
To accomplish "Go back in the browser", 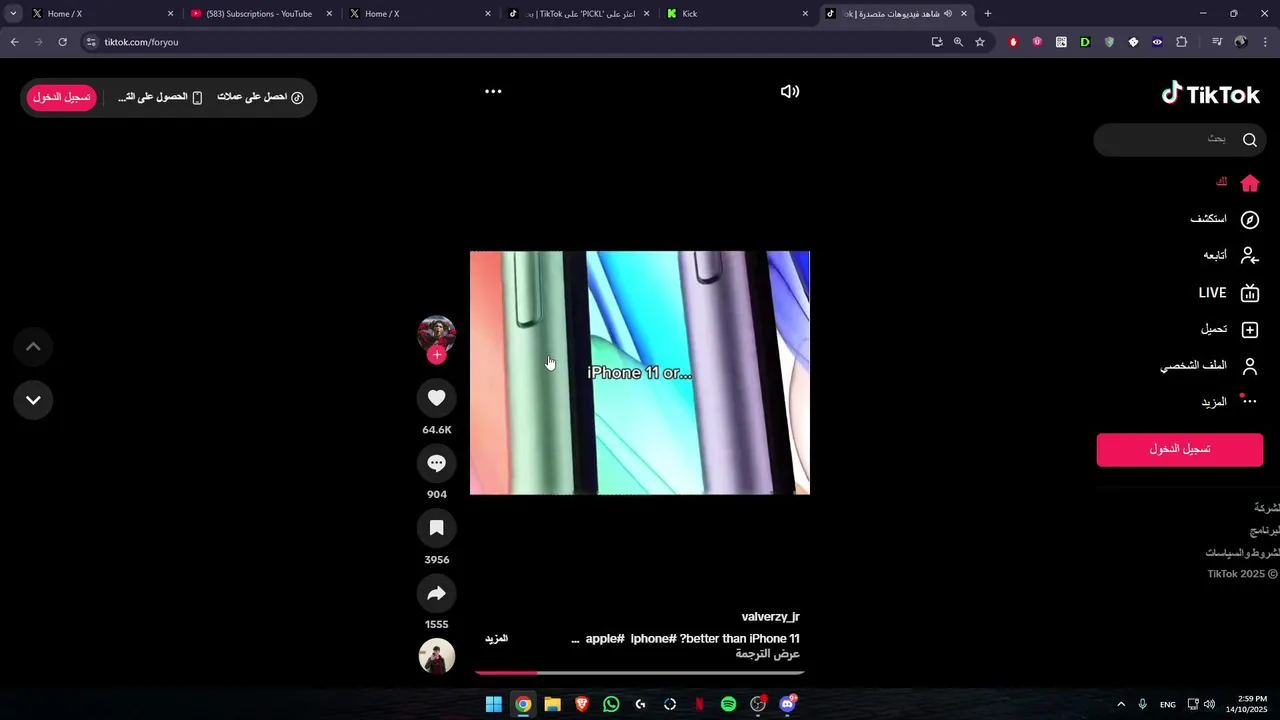I will pyautogui.click(x=14, y=42).
